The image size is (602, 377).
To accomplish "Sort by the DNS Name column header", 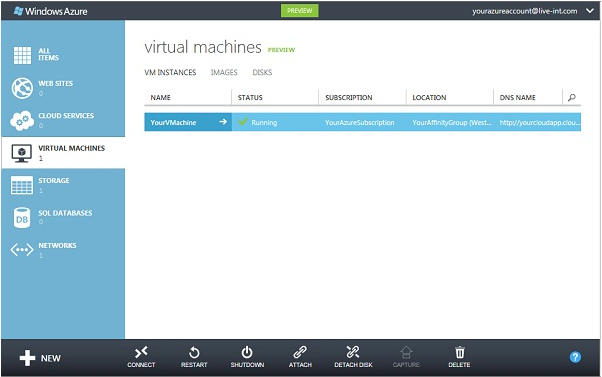I will pyautogui.click(x=517, y=98).
